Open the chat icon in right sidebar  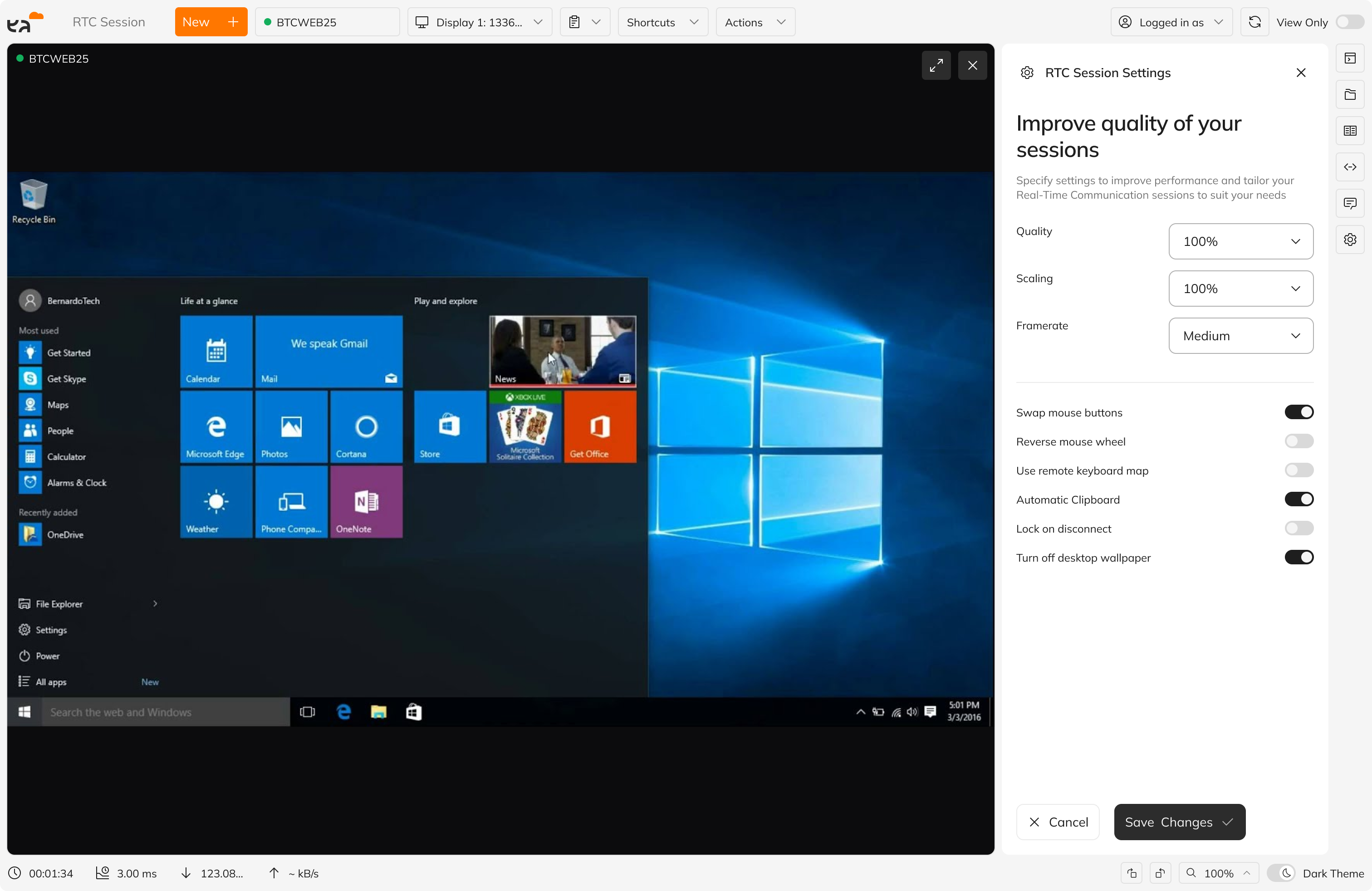coord(1349,203)
